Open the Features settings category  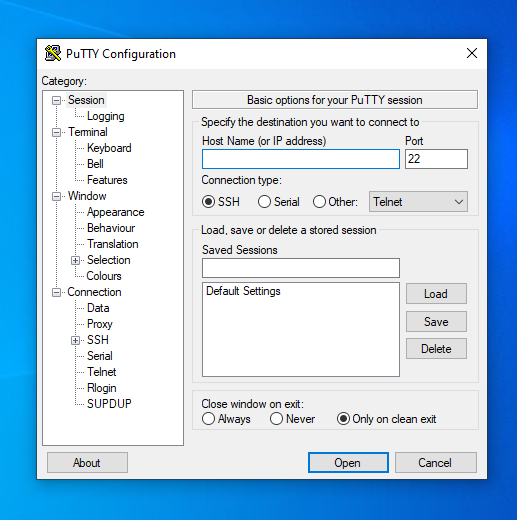107,180
